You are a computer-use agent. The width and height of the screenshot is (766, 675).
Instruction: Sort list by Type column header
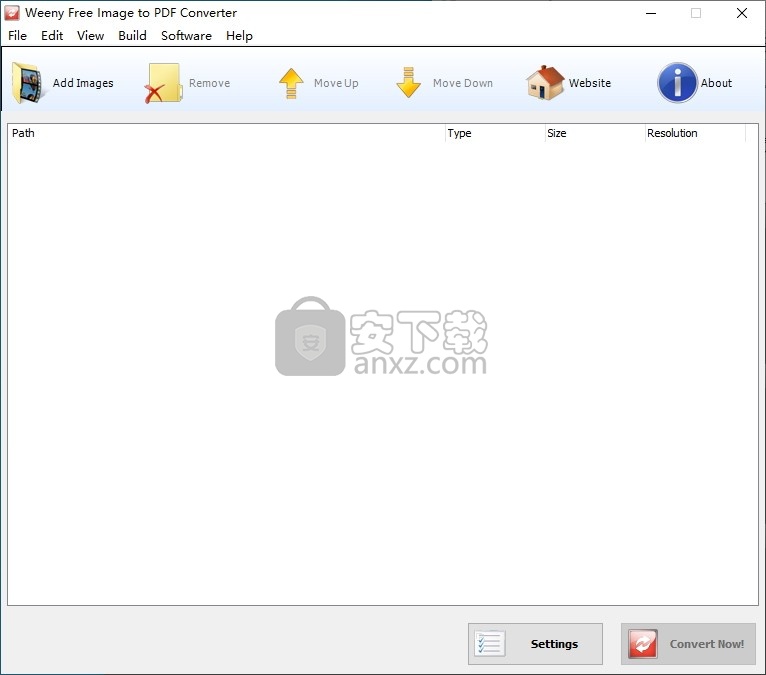(495, 133)
